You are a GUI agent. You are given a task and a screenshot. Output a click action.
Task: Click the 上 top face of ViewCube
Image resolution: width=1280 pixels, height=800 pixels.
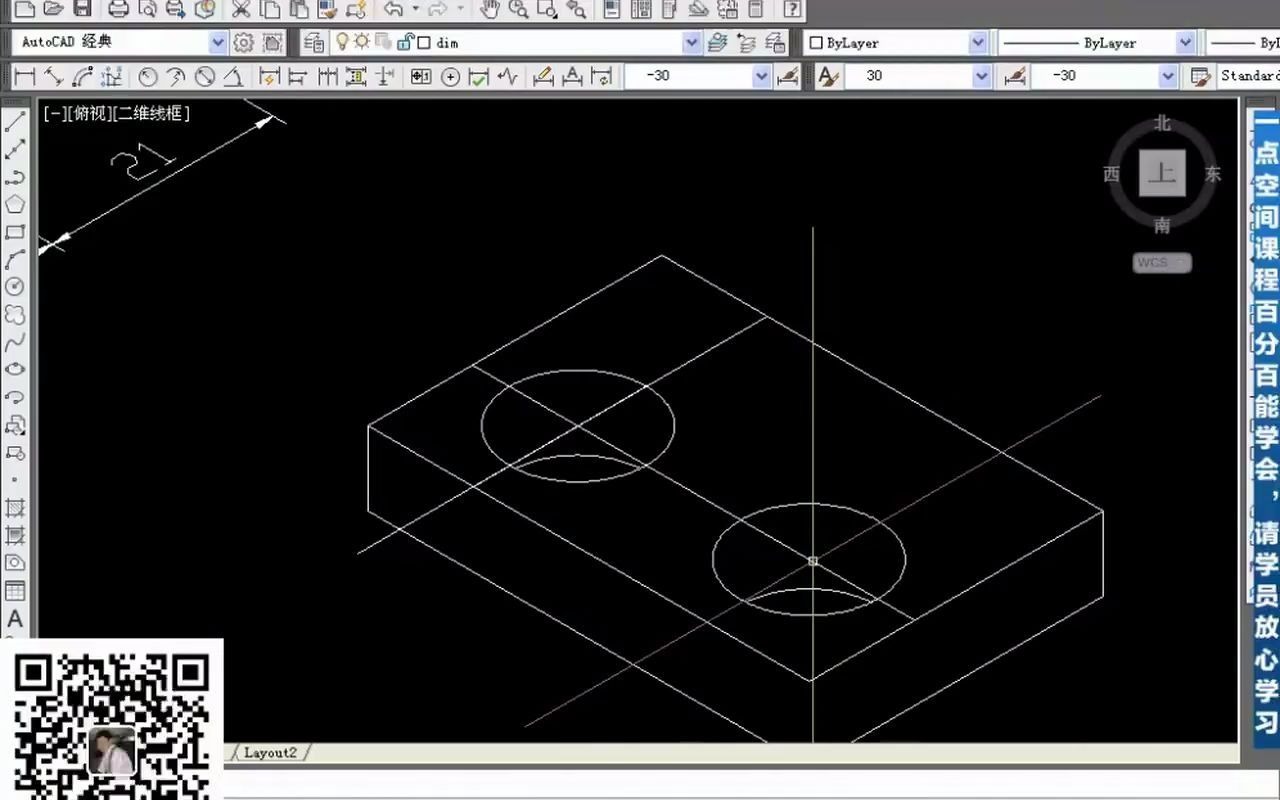click(1162, 173)
